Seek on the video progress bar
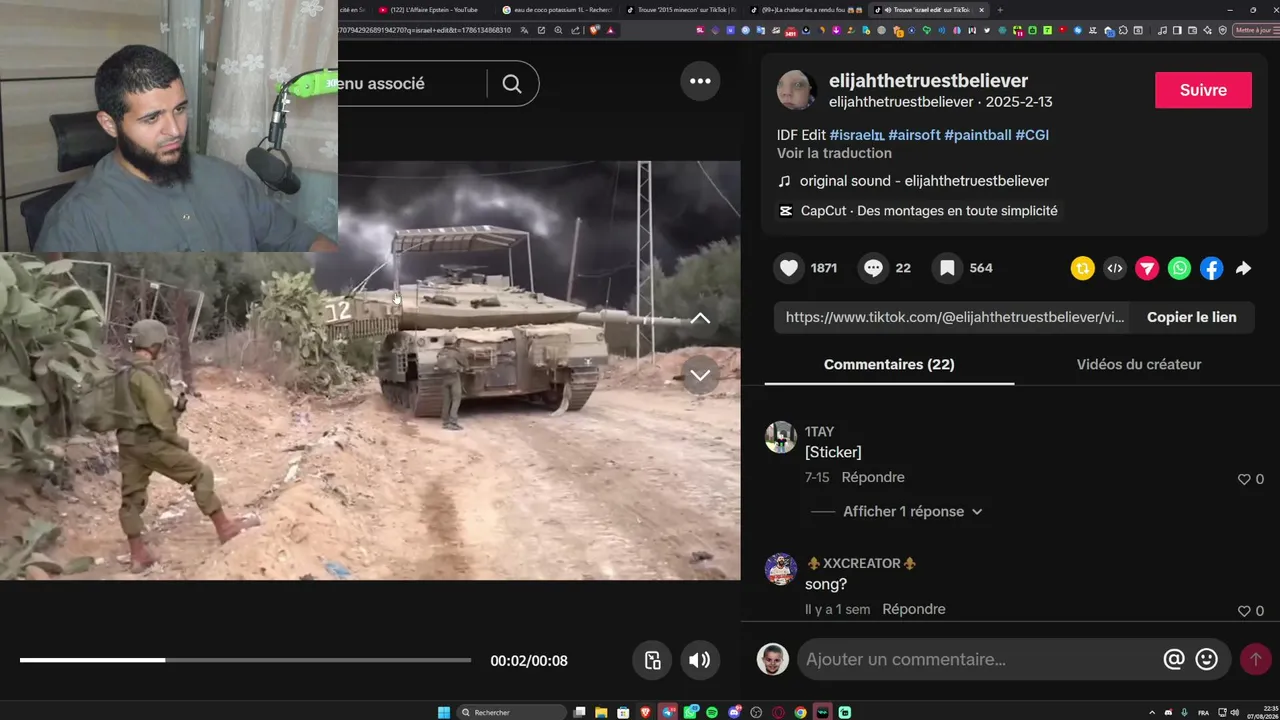1280x720 pixels. [x=245, y=660]
